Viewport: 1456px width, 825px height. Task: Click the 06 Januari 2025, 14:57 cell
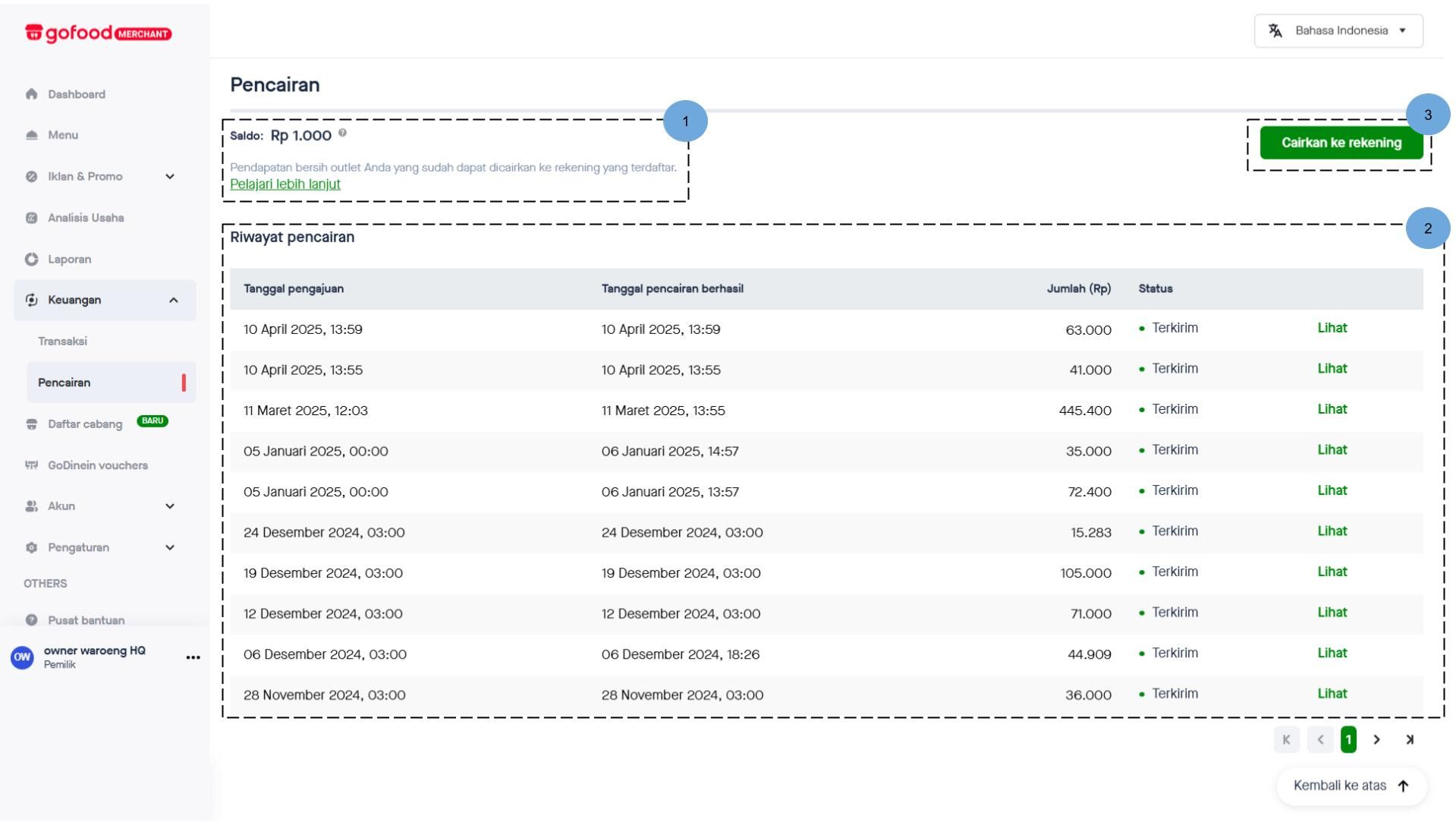click(x=670, y=452)
